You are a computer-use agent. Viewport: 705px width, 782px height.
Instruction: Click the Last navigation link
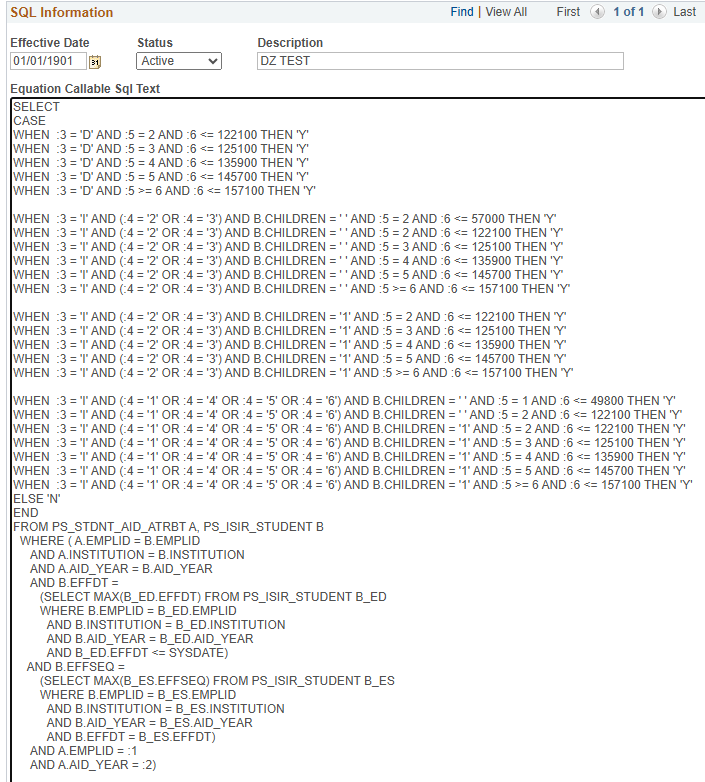[684, 11]
